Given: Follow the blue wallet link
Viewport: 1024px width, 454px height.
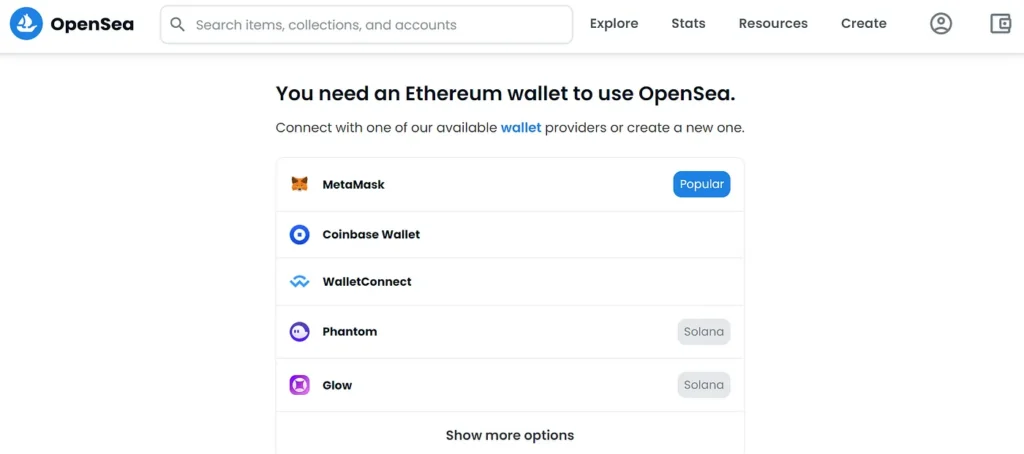Looking at the screenshot, I should coord(521,128).
